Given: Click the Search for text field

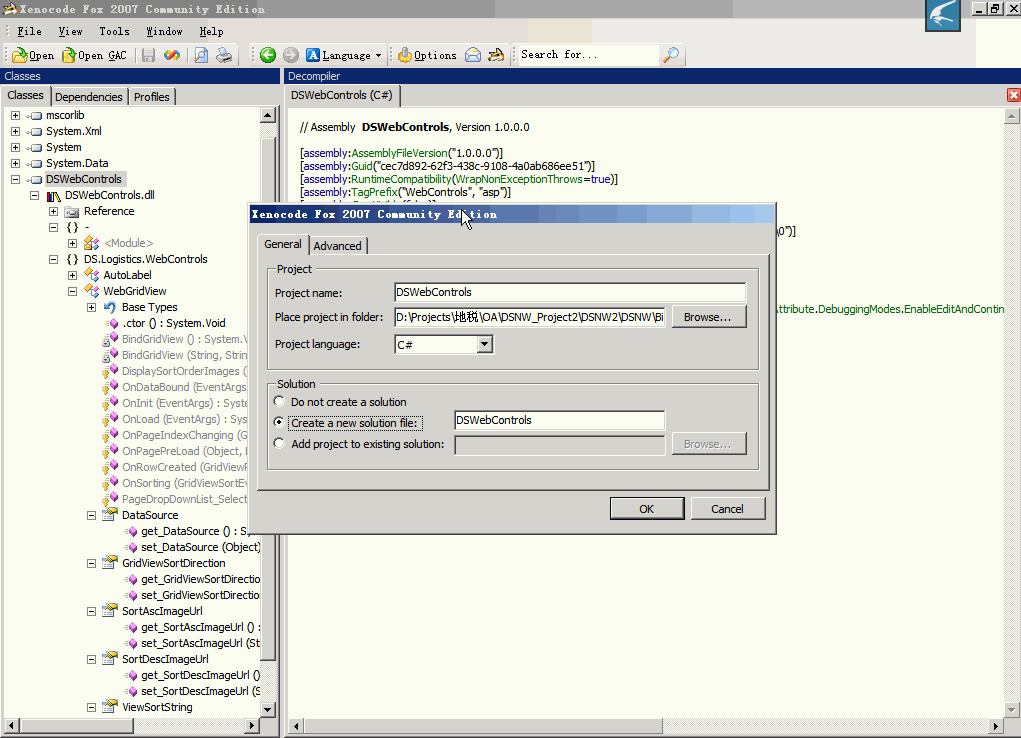Looking at the screenshot, I should tap(588, 55).
